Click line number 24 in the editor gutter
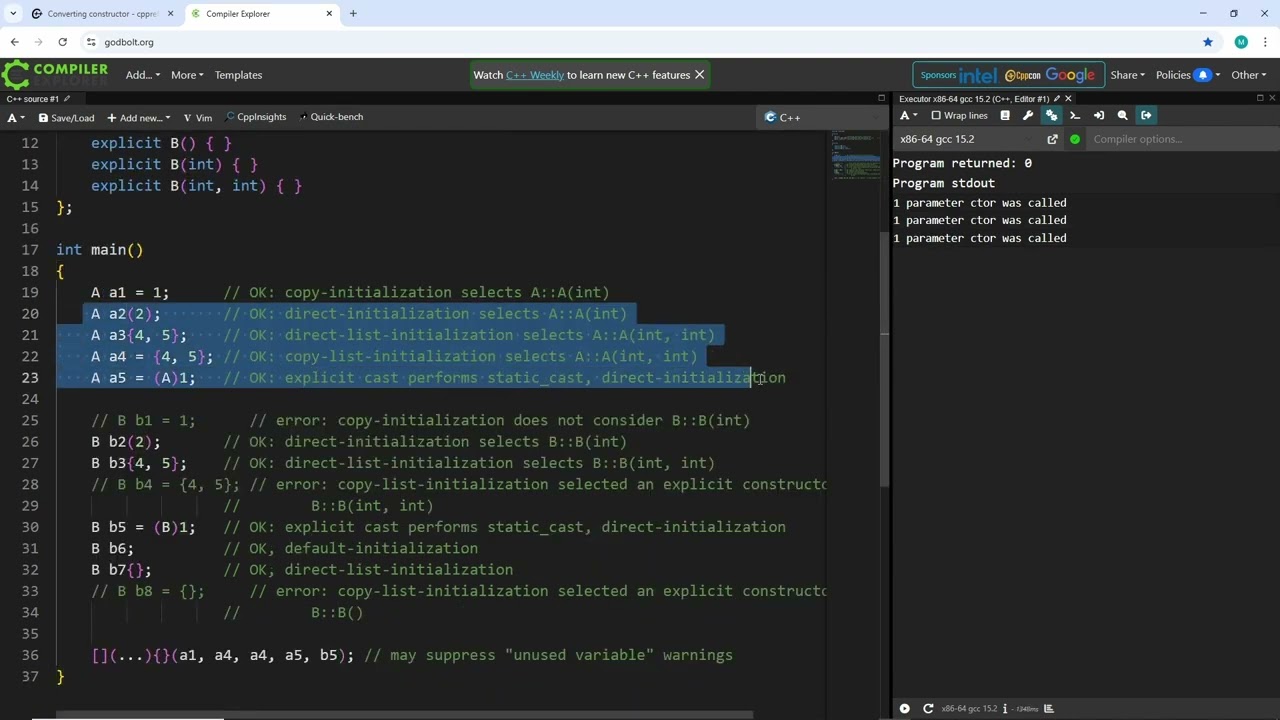Image resolution: width=1280 pixels, height=720 pixels. coord(31,399)
